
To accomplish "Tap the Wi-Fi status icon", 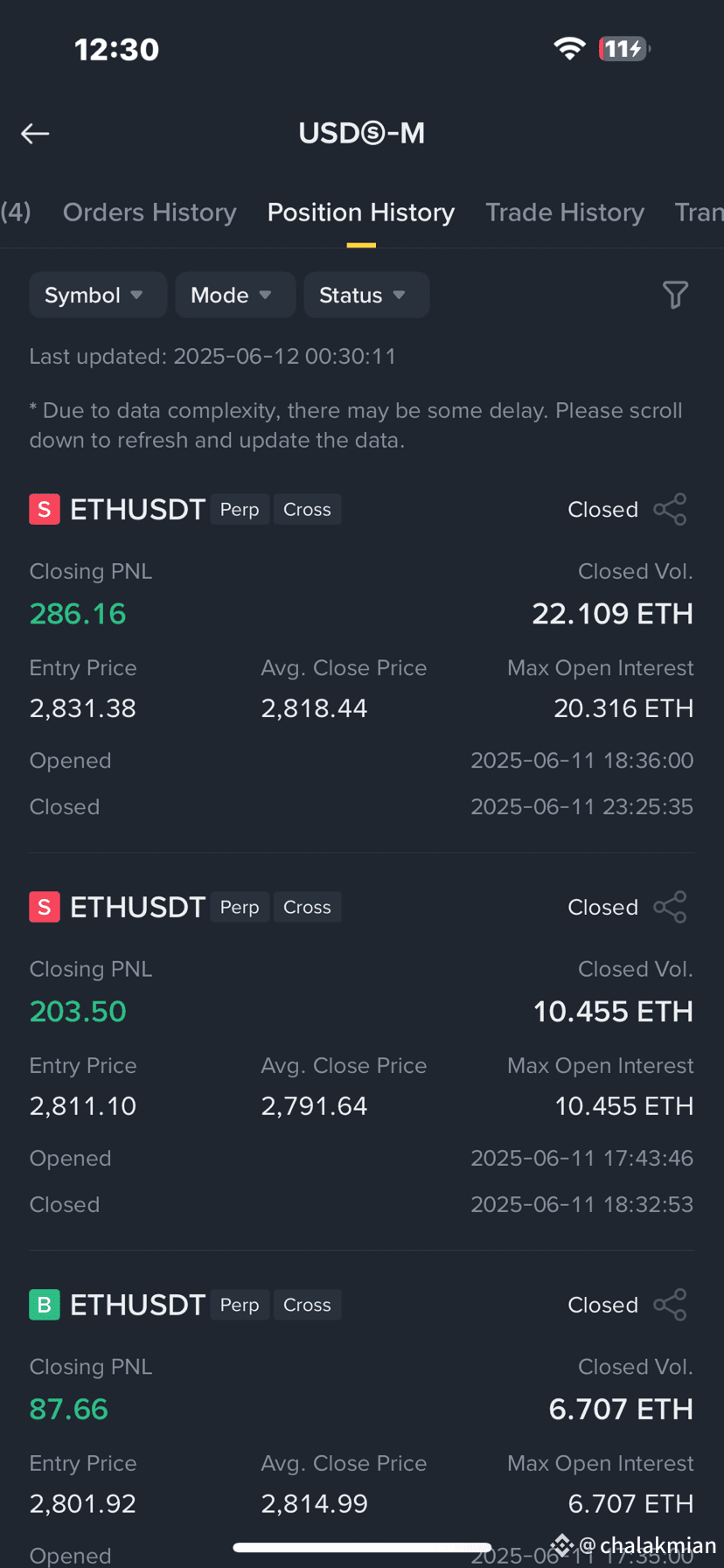I will click(569, 49).
